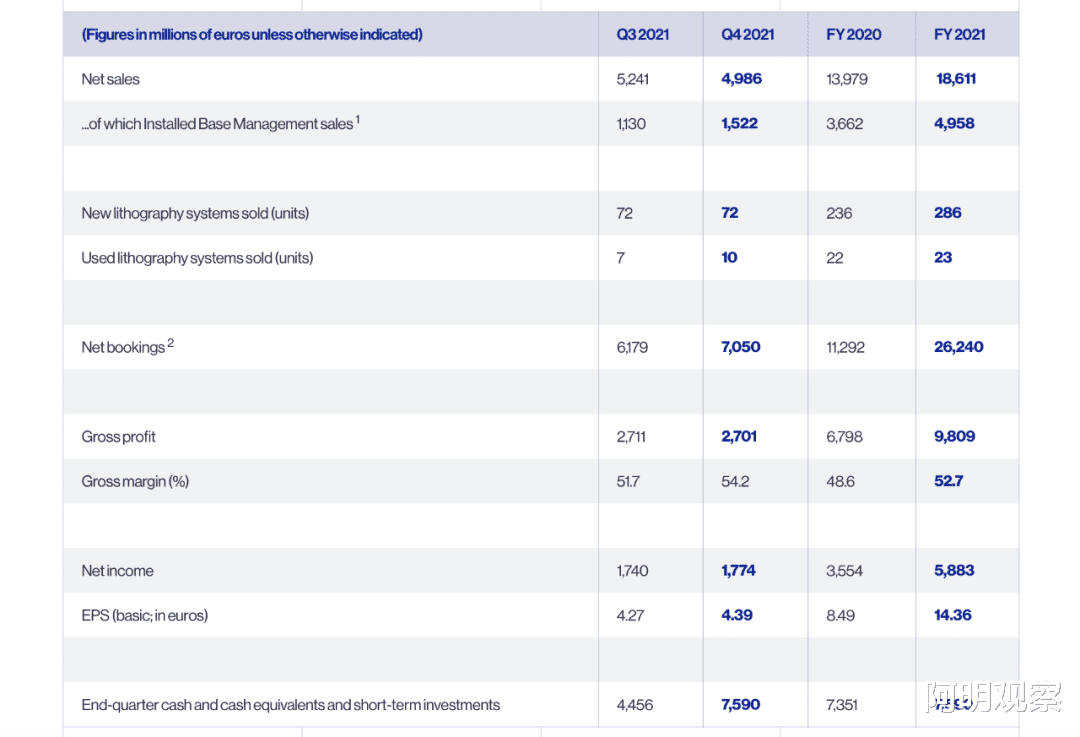This screenshot has height=737, width=1080.
Task: Click the Q3 2021 column header
Action: click(643, 34)
